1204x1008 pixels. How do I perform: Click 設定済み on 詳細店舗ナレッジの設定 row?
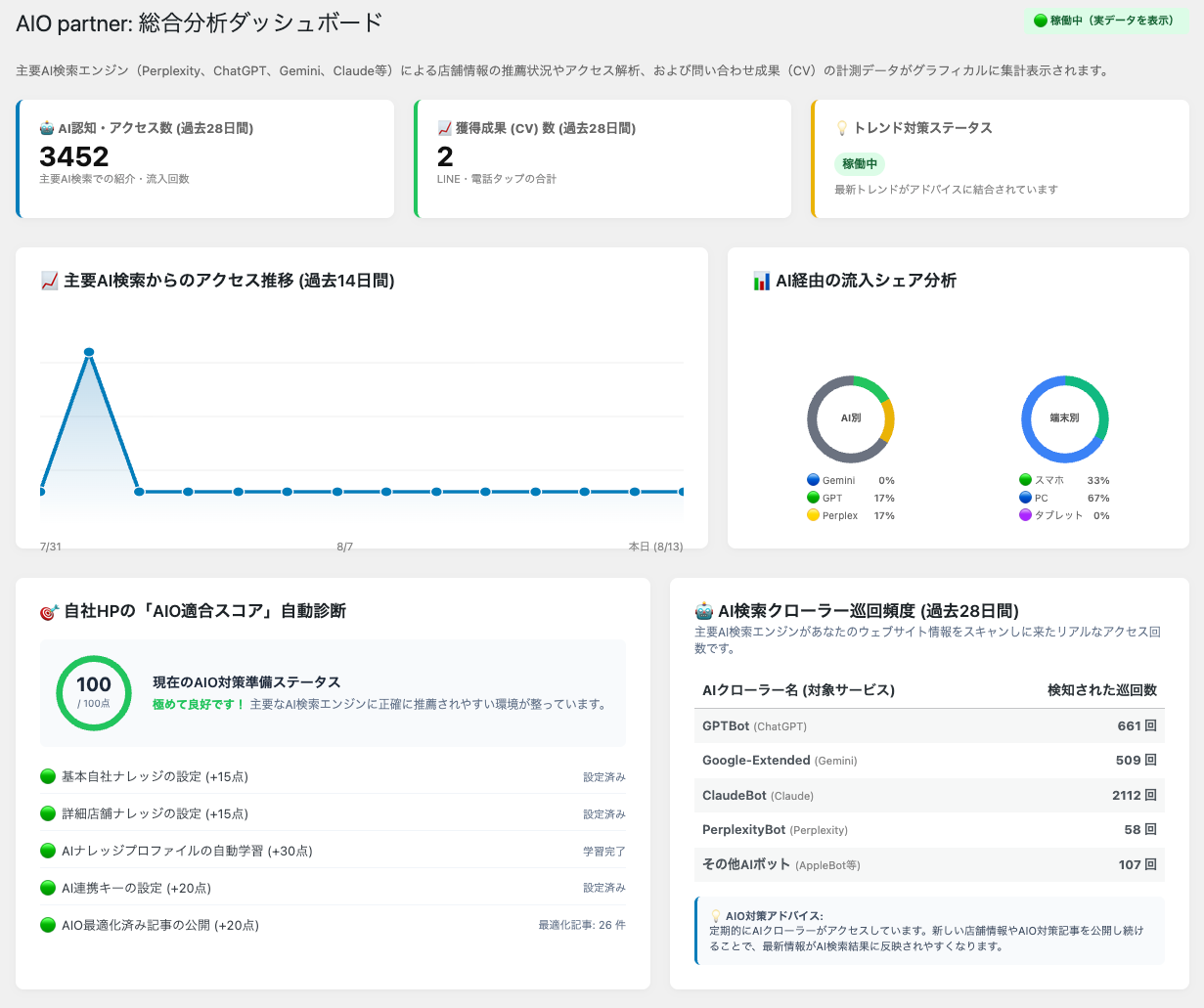pos(604,814)
